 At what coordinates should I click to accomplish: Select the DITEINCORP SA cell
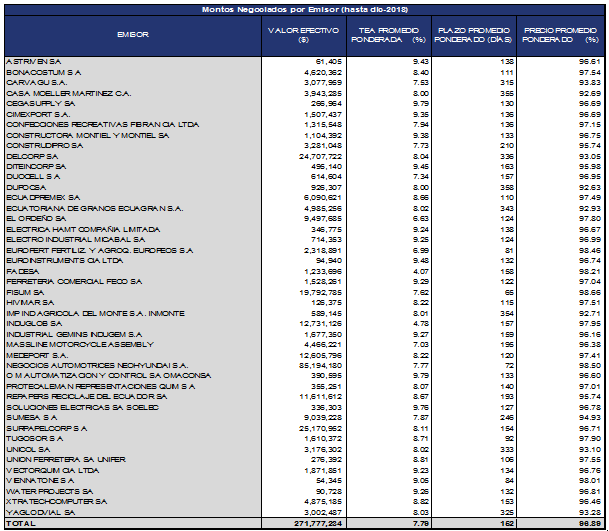(36, 167)
